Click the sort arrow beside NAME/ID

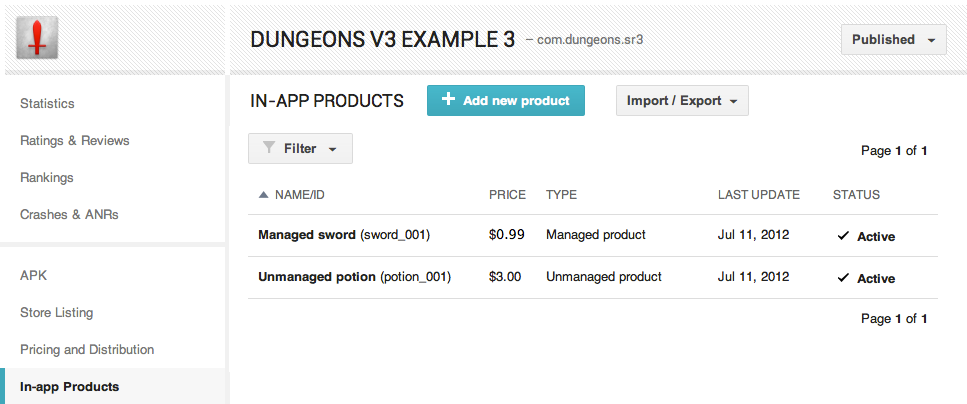point(263,195)
